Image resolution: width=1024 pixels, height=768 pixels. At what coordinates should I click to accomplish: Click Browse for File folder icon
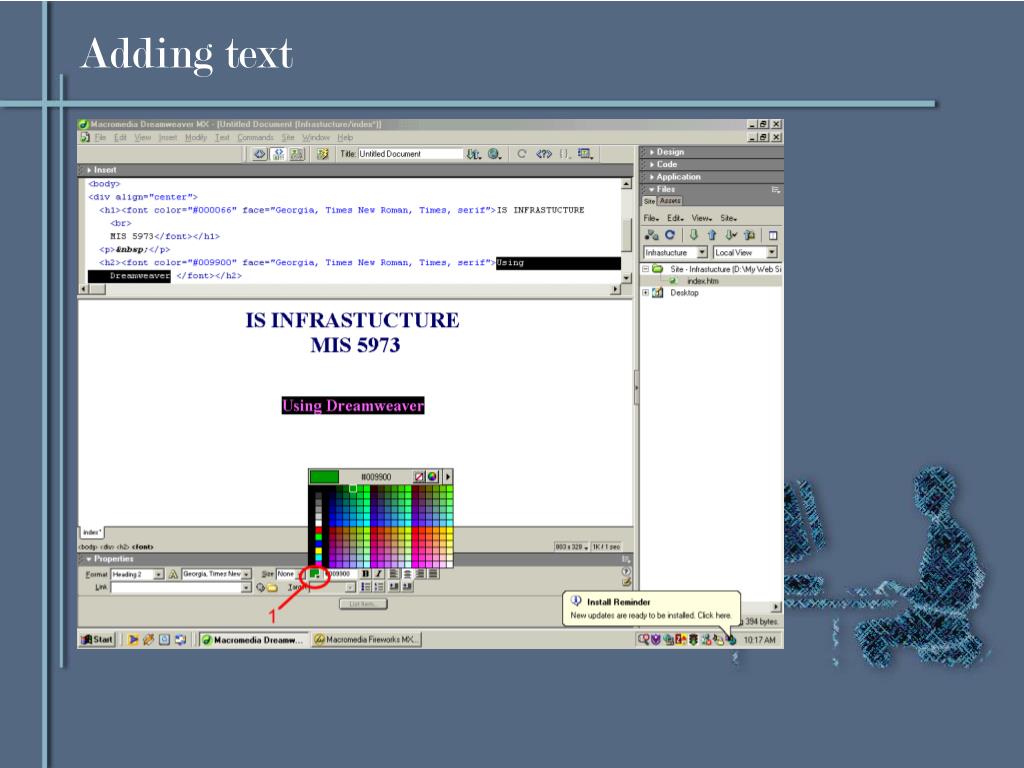click(272, 587)
